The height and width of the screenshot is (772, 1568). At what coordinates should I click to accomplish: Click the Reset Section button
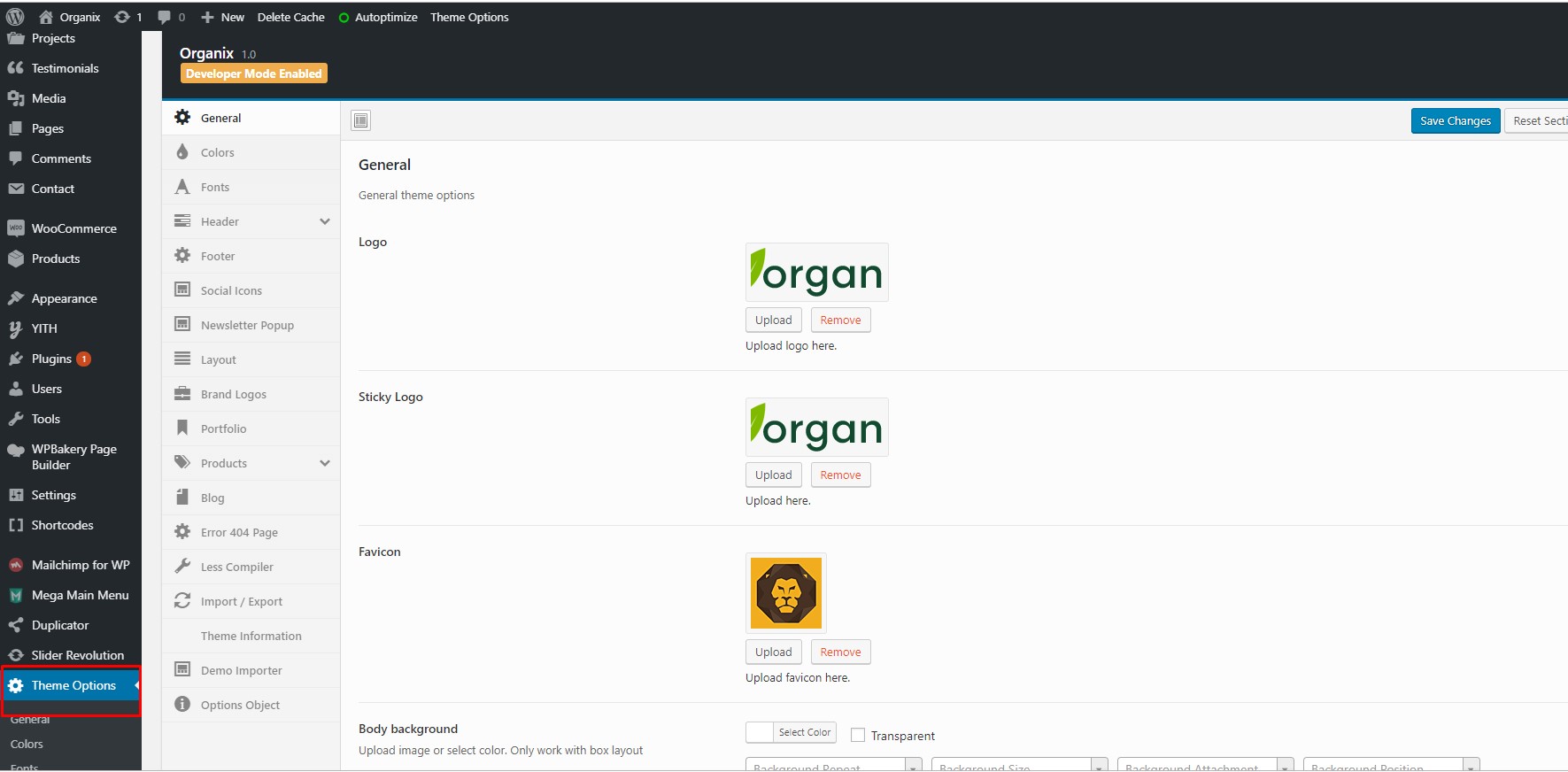[1536, 120]
